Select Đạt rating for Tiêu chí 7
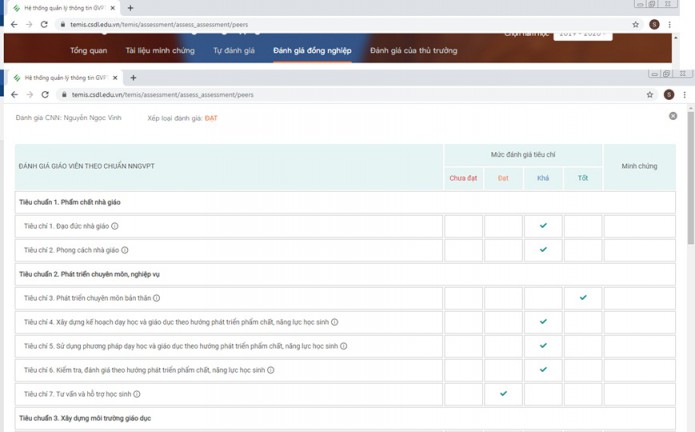The image size is (695, 432). (503, 394)
